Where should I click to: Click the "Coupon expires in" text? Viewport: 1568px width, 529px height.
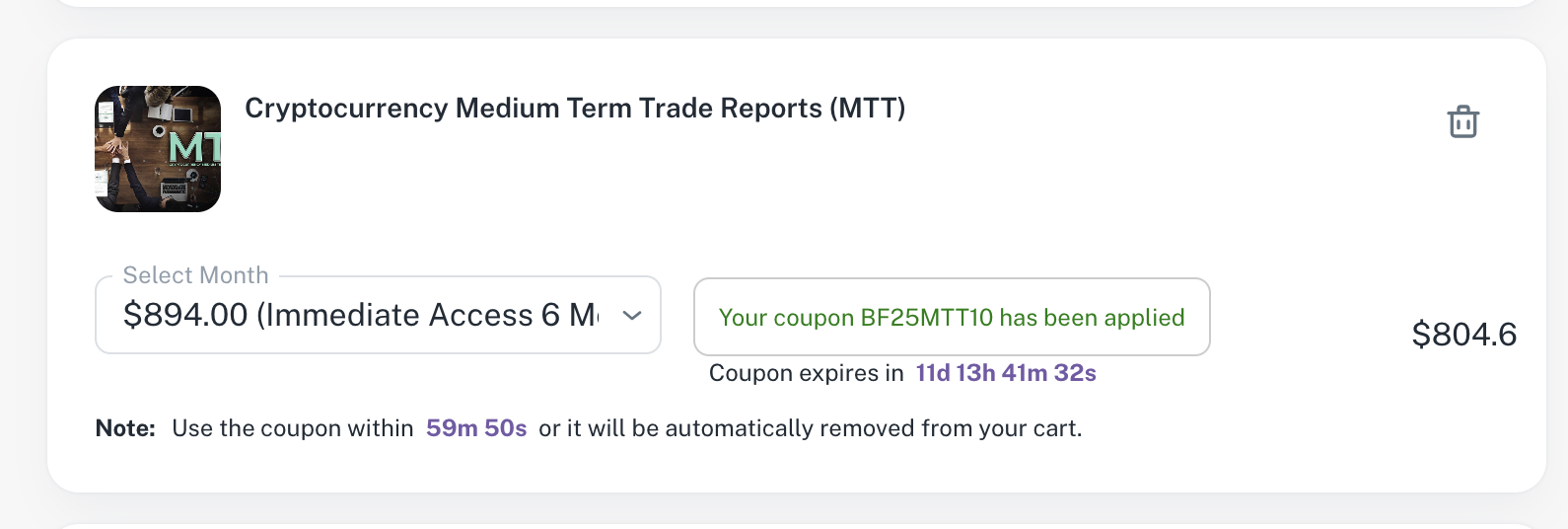coord(806,373)
